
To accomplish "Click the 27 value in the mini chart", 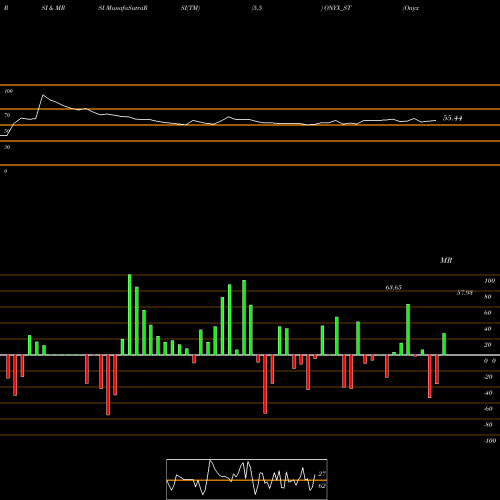I will point(322,474).
